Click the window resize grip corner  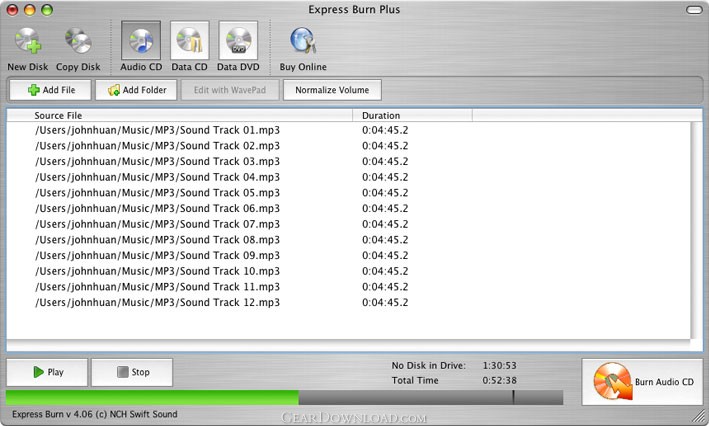700,416
